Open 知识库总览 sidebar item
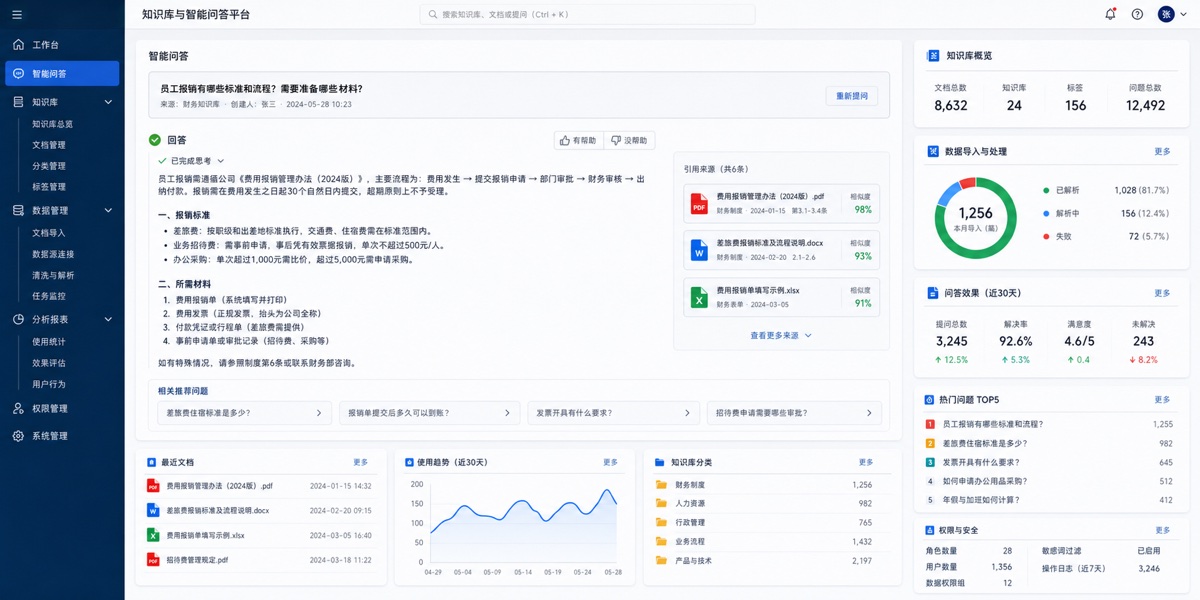 (52, 124)
